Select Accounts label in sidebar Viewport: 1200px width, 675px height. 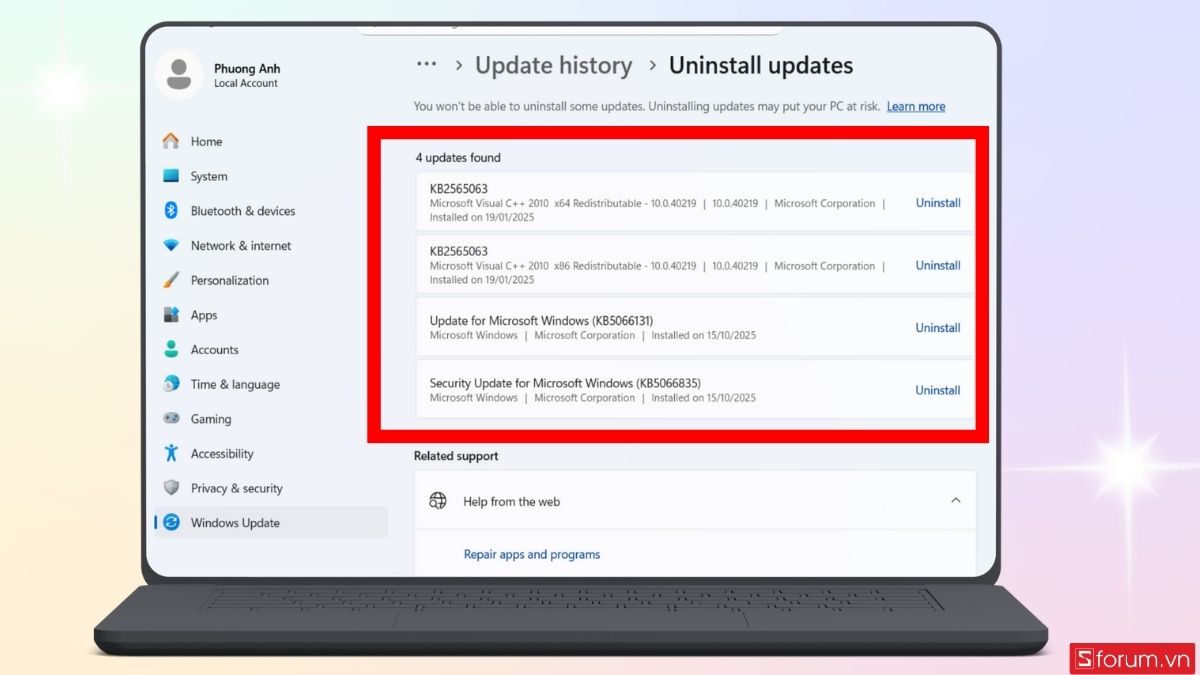point(215,350)
